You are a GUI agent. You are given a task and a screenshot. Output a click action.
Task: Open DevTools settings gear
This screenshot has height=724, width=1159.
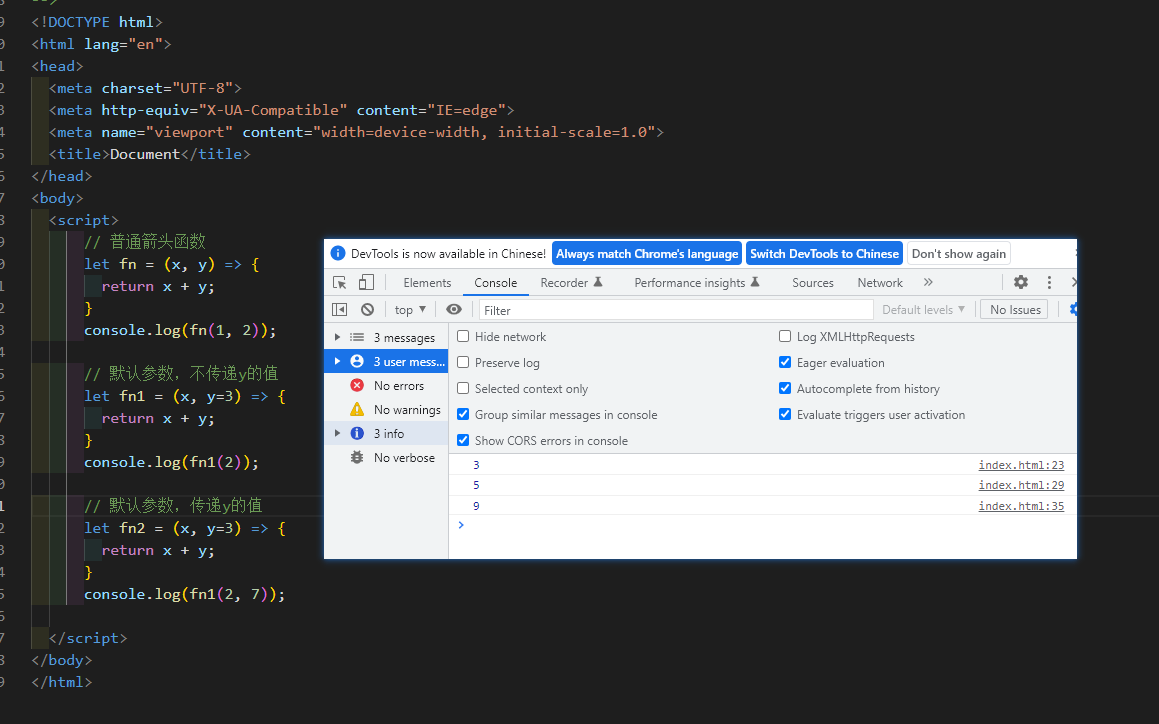pos(1021,283)
